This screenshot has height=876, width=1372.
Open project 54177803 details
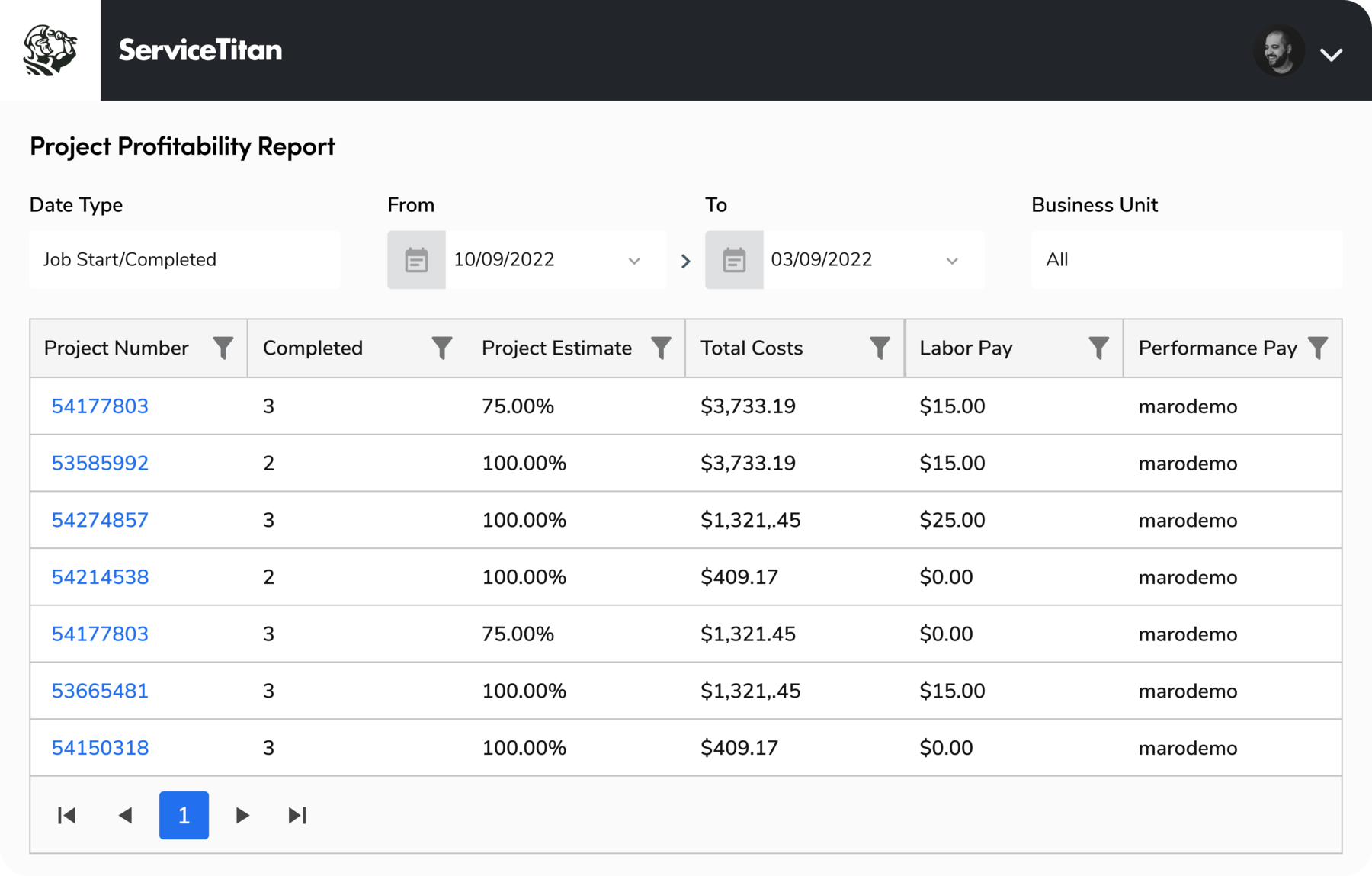click(100, 406)
